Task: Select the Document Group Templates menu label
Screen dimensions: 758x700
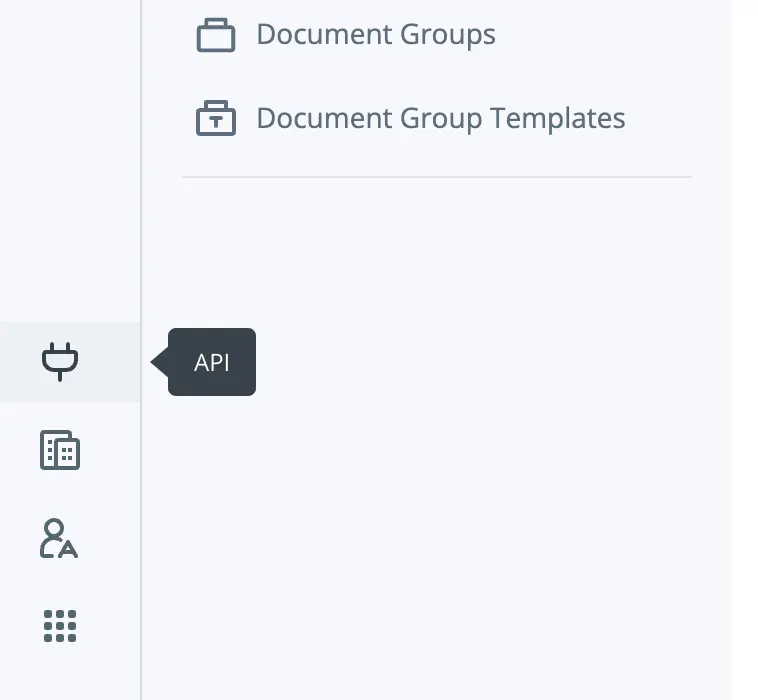Action: click(440, 118)
